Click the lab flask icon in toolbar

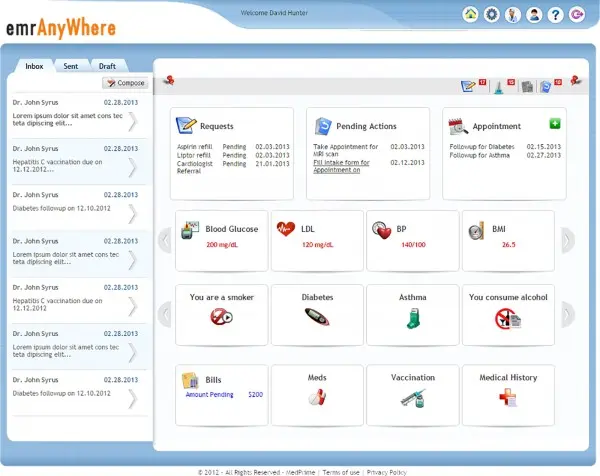tap(498, 87)
